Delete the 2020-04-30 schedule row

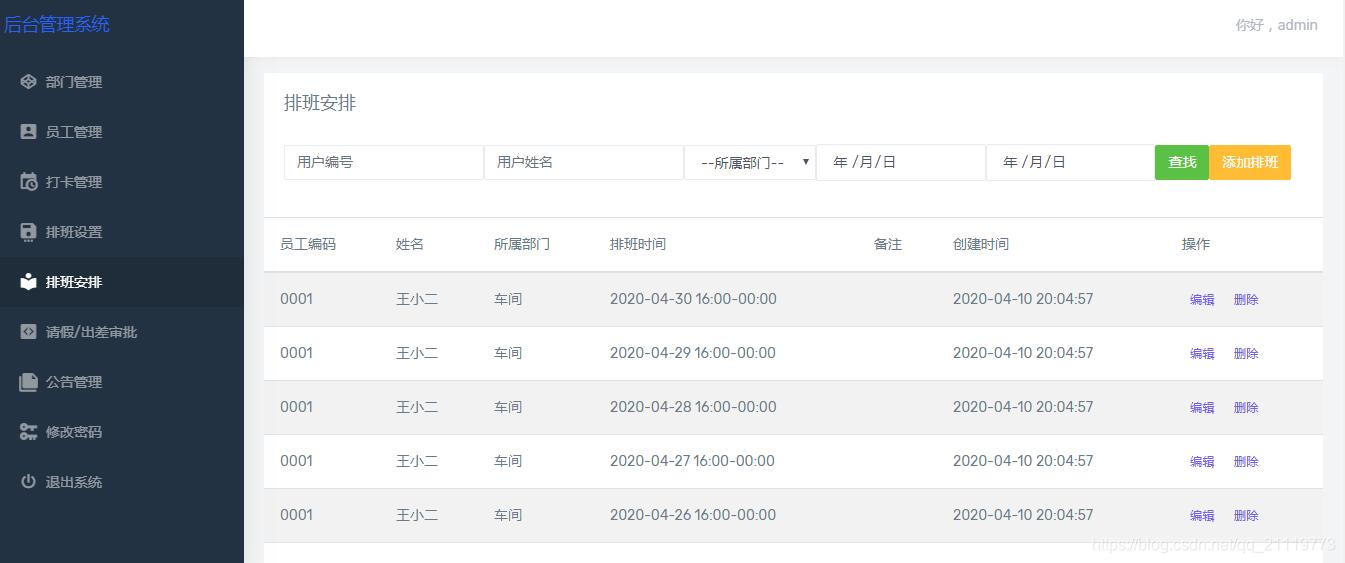pos(1246,299)
